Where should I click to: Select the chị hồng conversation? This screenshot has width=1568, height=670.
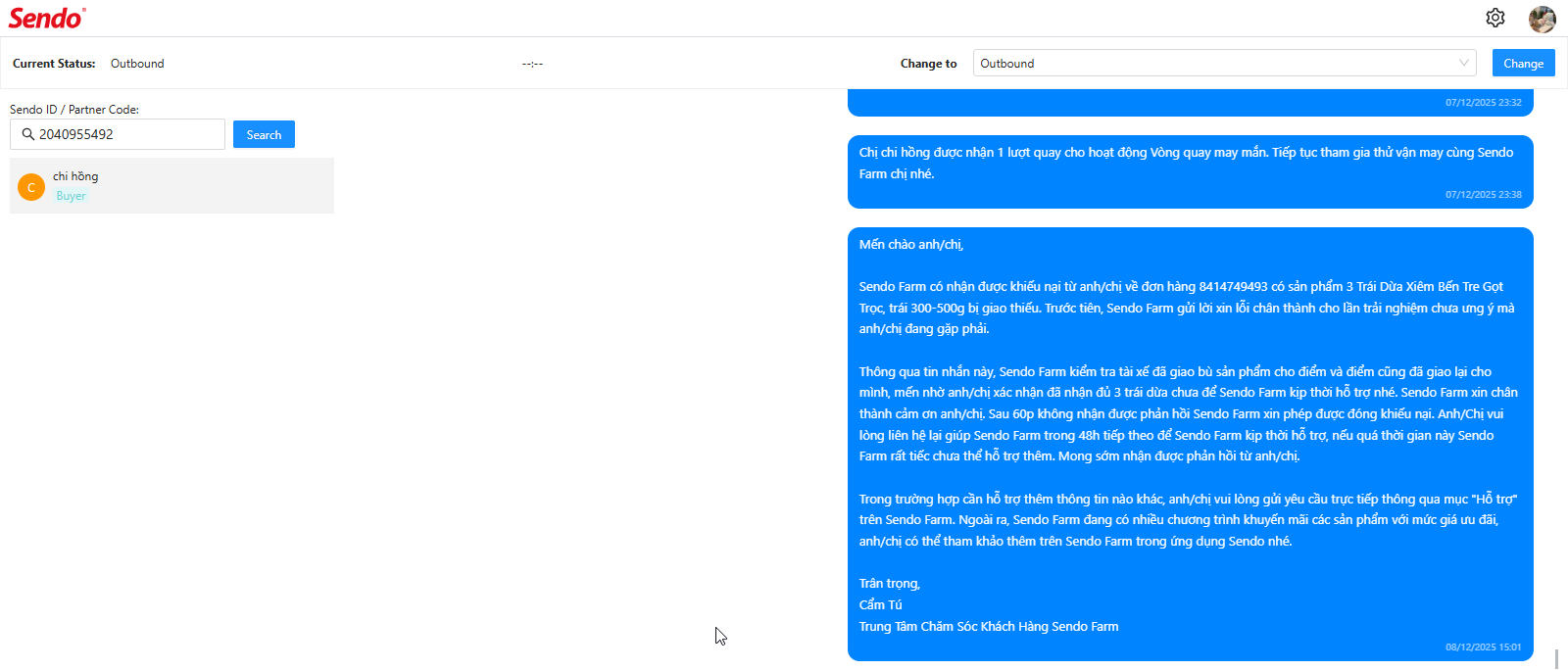point(171,185)
